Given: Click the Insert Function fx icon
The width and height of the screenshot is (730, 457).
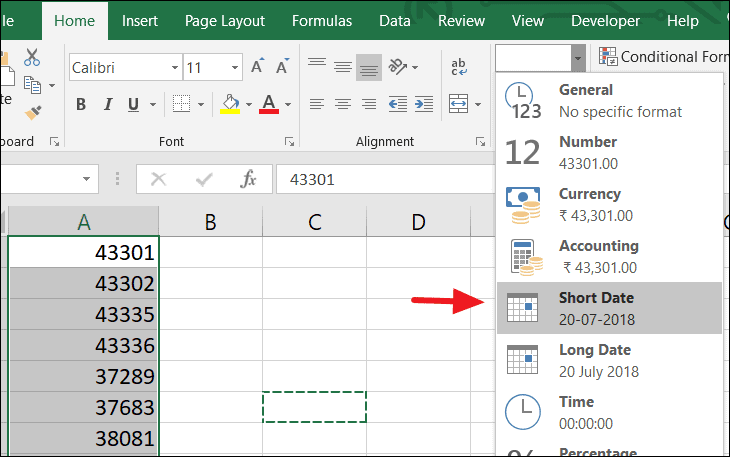Looking at the screenshot, I should tap(249, 180).
